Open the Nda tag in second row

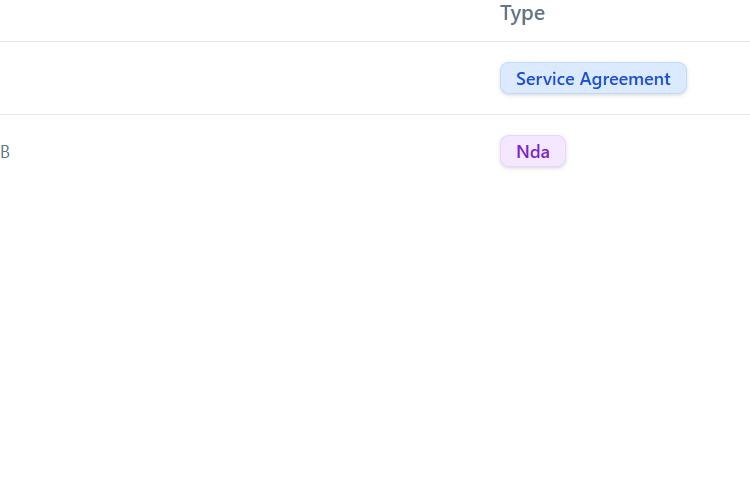coord(532,152)
